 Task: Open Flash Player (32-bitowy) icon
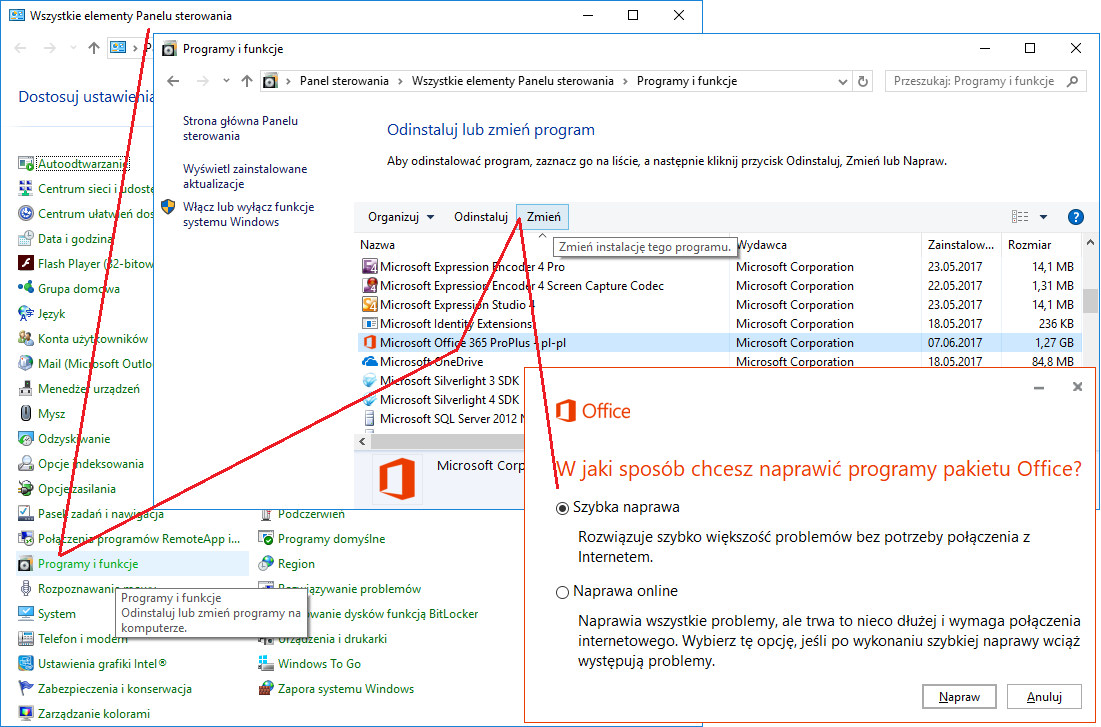[x=26, y=263]
